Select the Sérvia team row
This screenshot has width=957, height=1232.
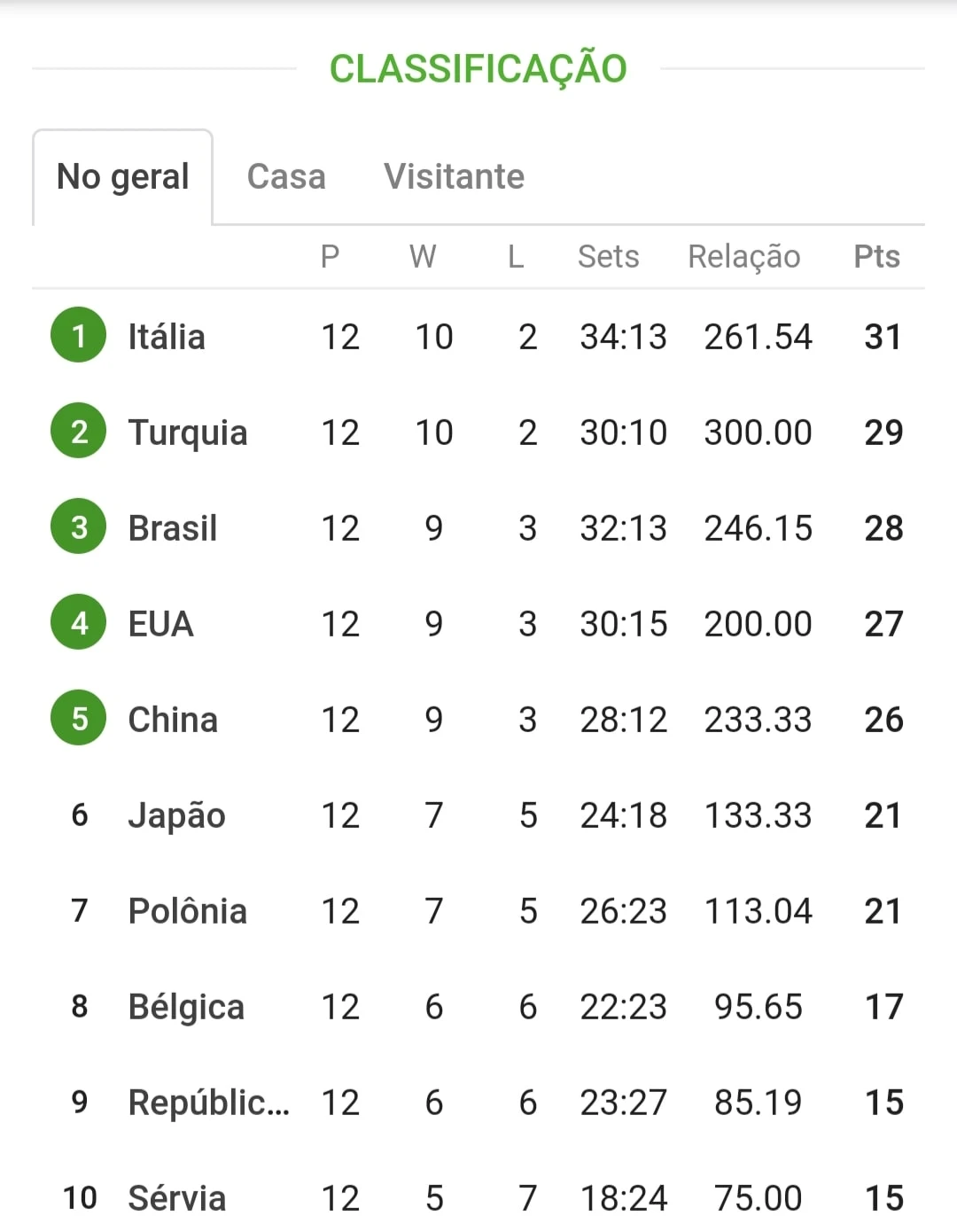click(478, 1198)
